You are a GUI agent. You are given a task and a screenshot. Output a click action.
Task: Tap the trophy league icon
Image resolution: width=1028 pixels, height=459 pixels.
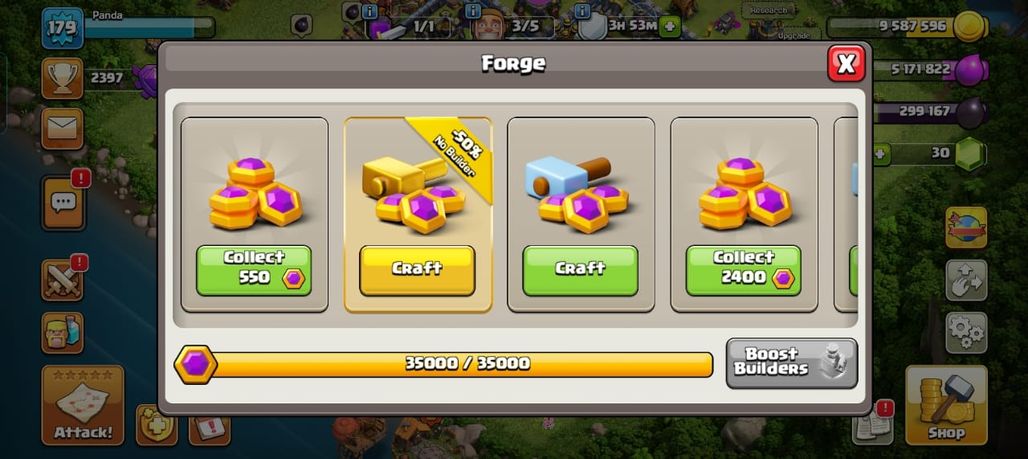(62, 78)
